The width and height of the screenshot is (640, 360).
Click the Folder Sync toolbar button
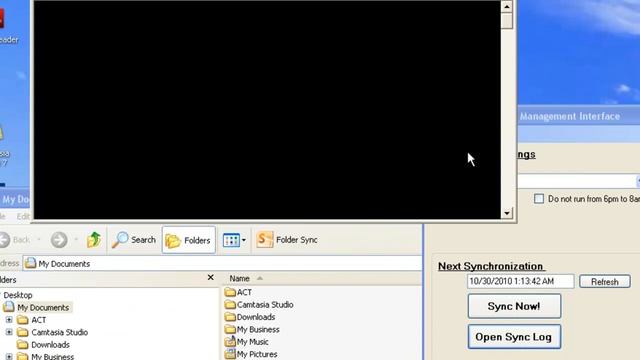point(287,240)
